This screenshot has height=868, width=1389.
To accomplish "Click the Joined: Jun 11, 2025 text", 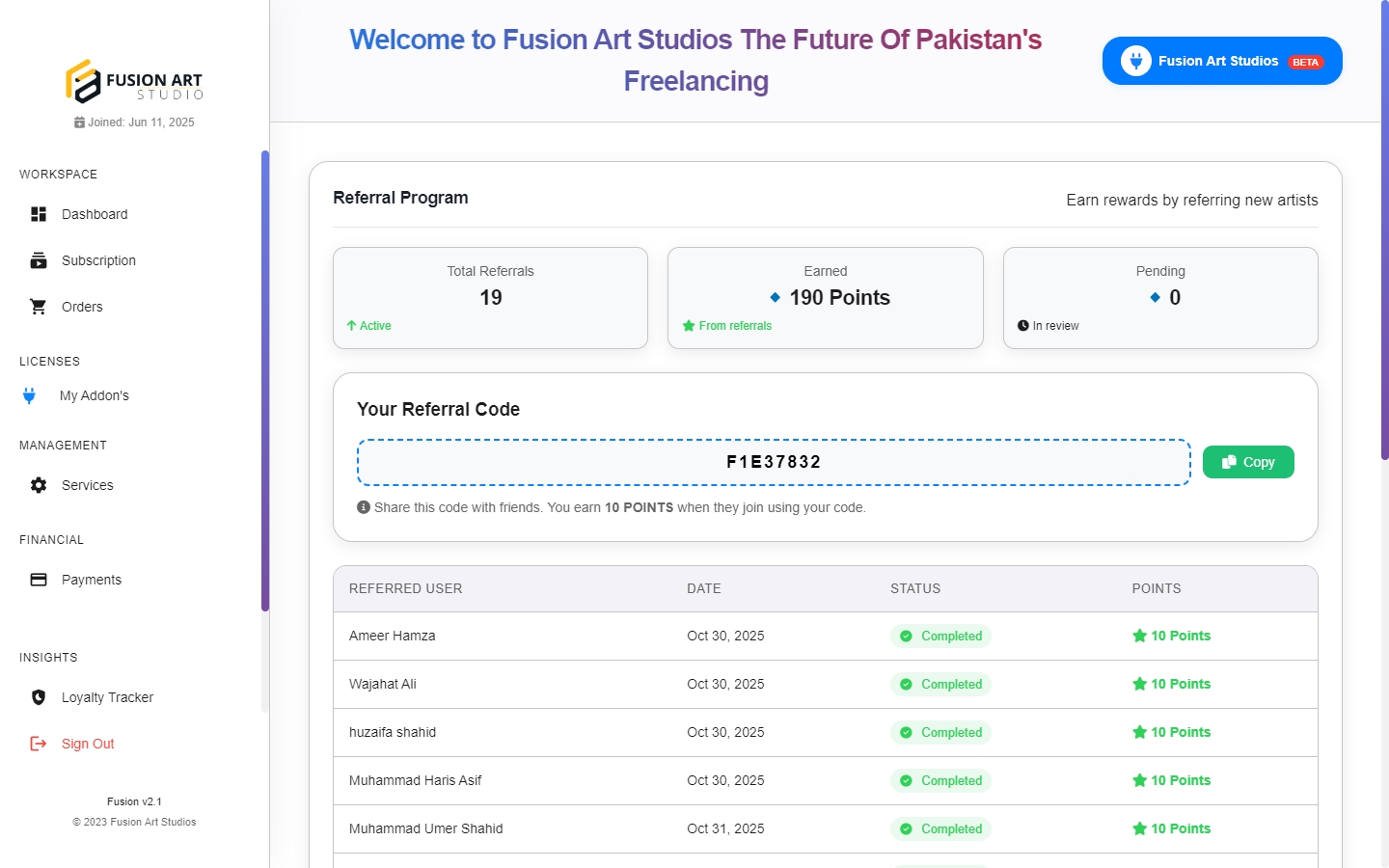I will pyautogui.click(x=141, y=122).
